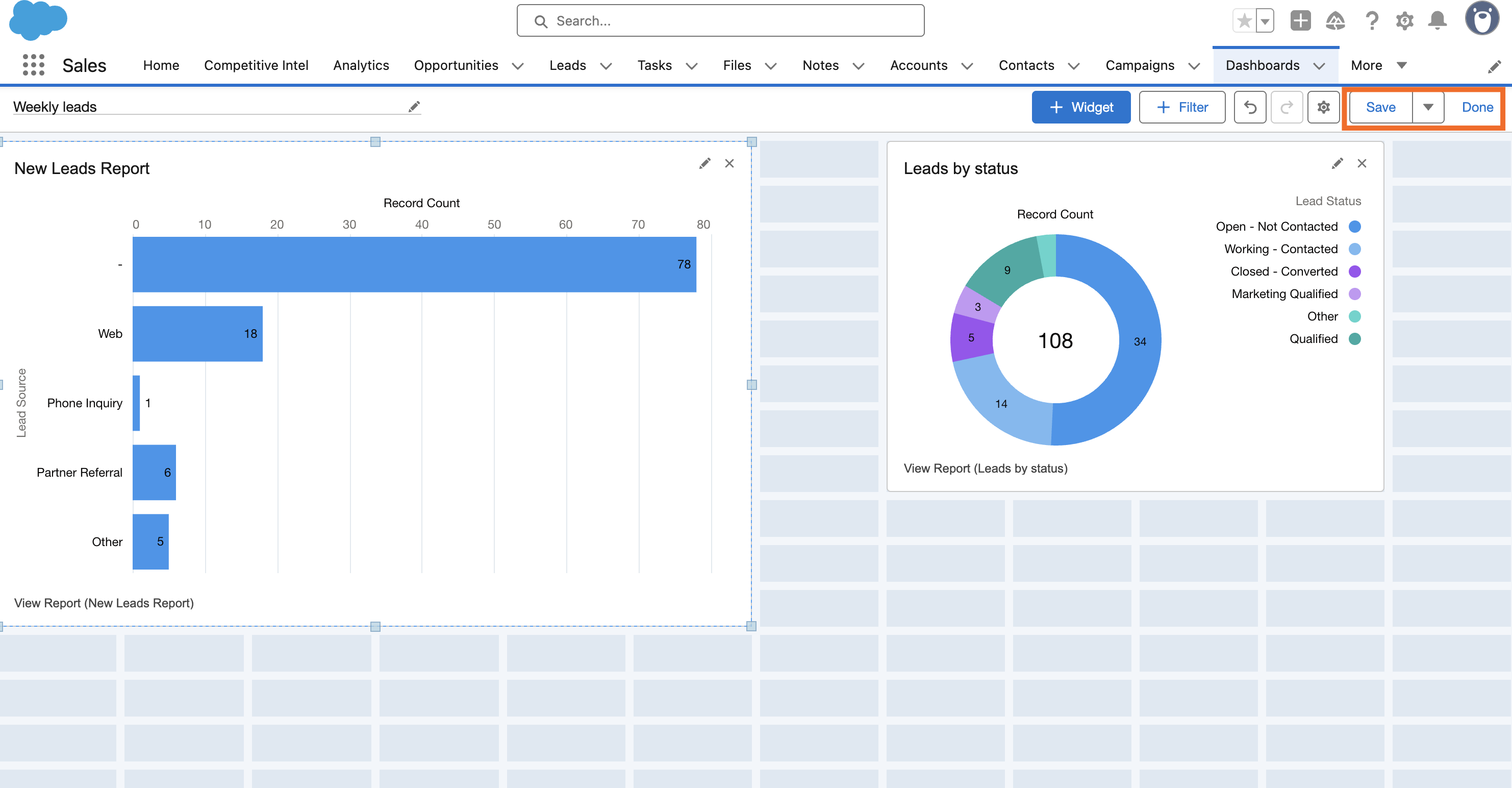Open the Leads tab

tap(567, 65)
